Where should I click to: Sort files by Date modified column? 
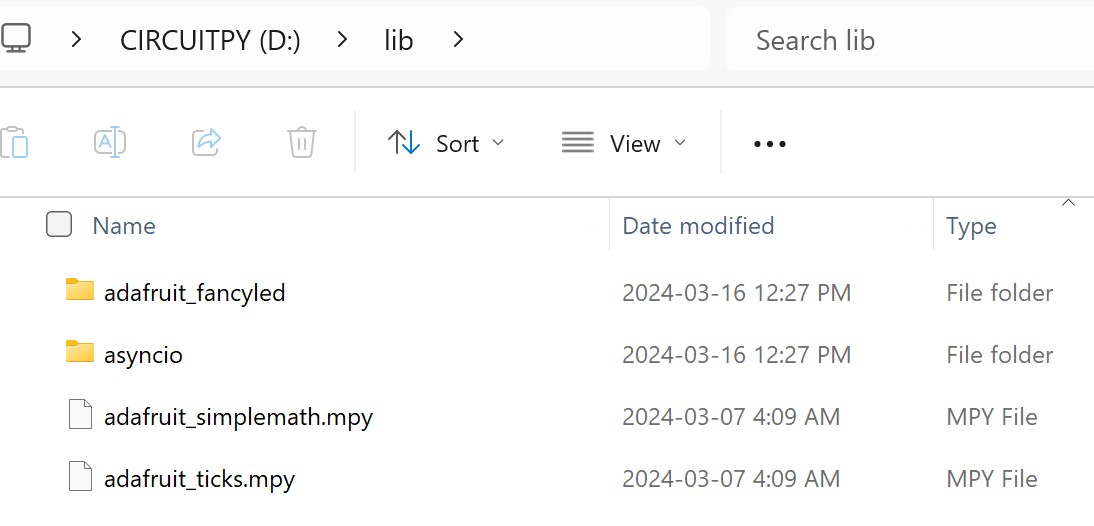pyautogui.click(x=698, y=226)
